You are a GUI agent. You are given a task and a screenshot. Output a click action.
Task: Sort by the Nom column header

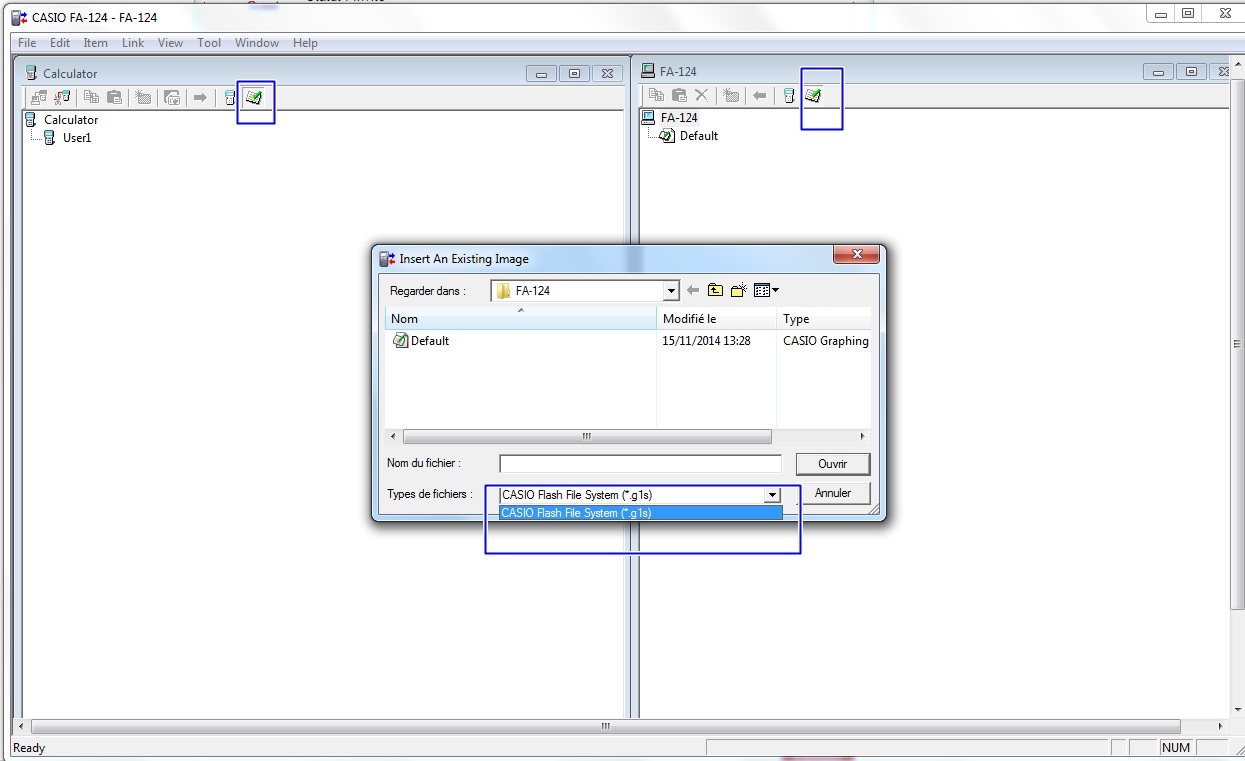coord(521,319)
